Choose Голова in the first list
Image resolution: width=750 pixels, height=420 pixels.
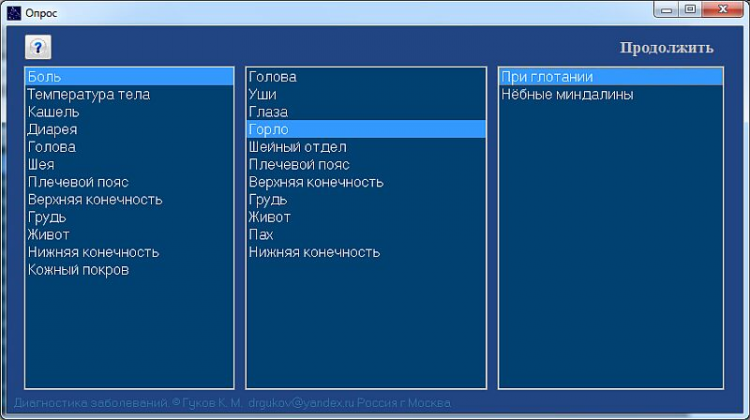click(x=129, y=147)
